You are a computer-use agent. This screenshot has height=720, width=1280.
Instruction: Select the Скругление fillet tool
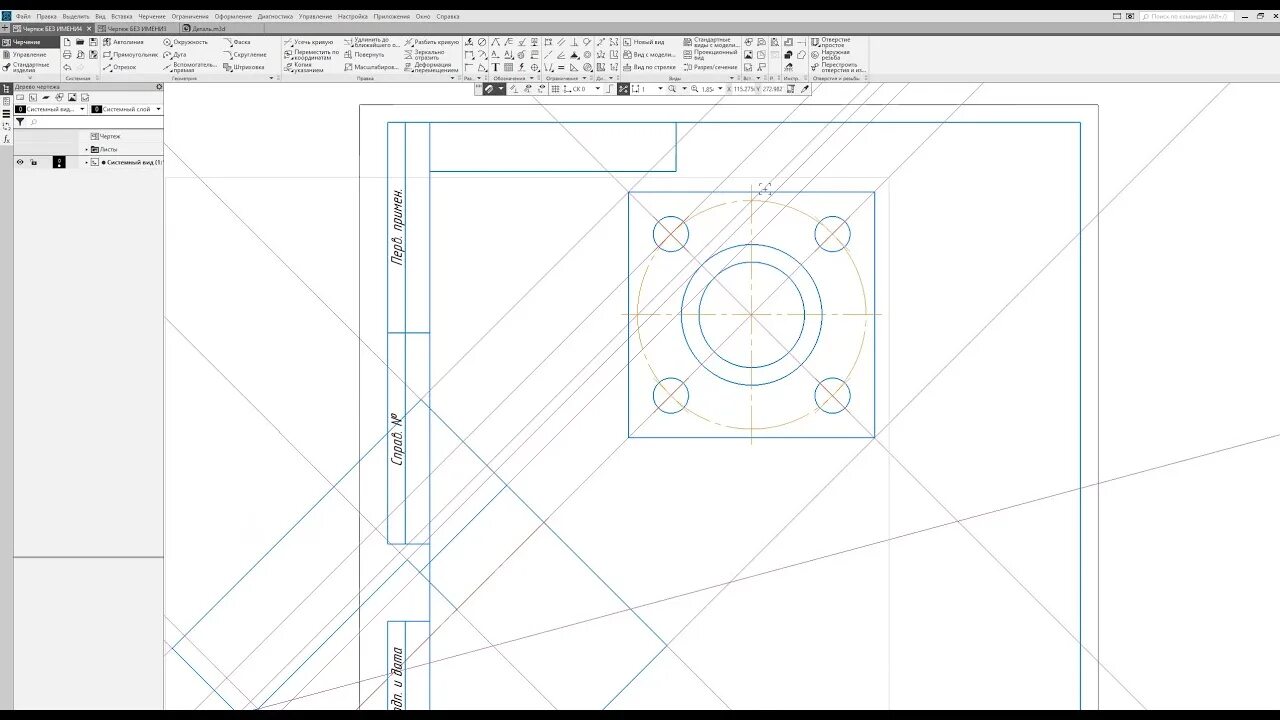point(245,55)
